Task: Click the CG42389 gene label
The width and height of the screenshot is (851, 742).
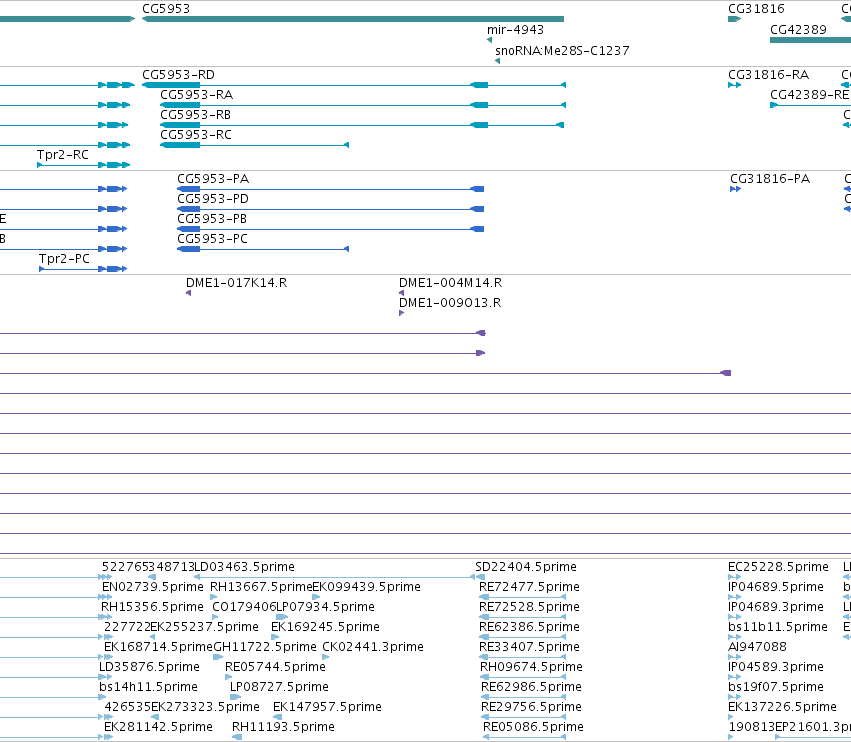Action: (798, 30)
